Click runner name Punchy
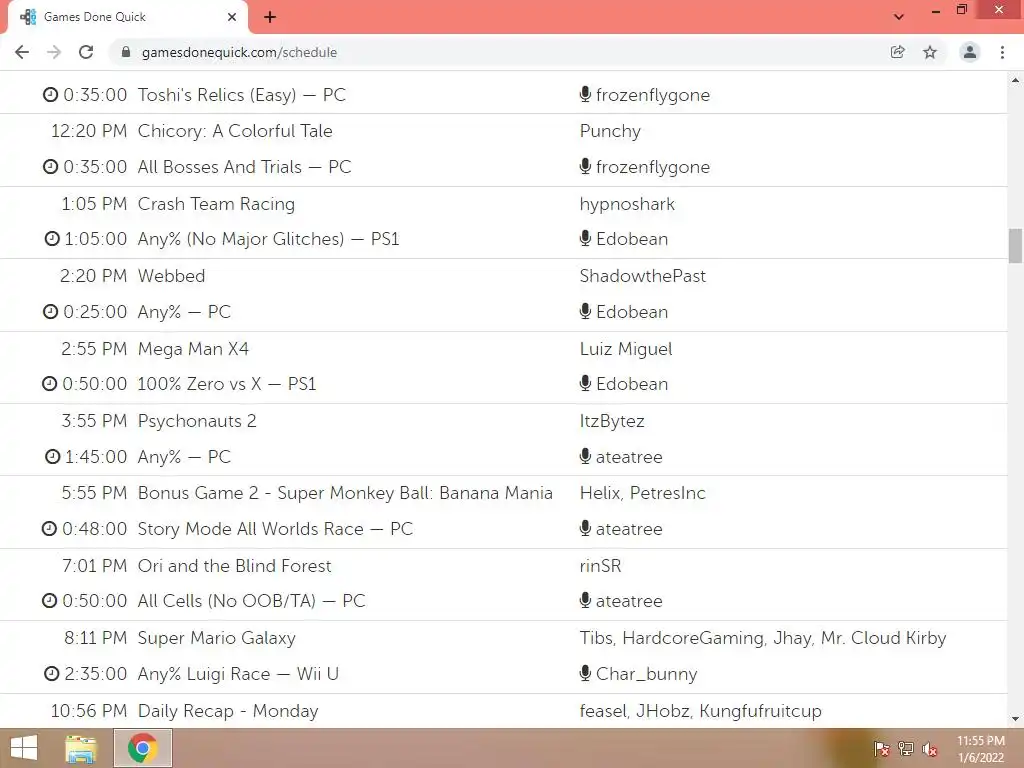The height and width of the screenshot is (768, 1024). point(610,131)
